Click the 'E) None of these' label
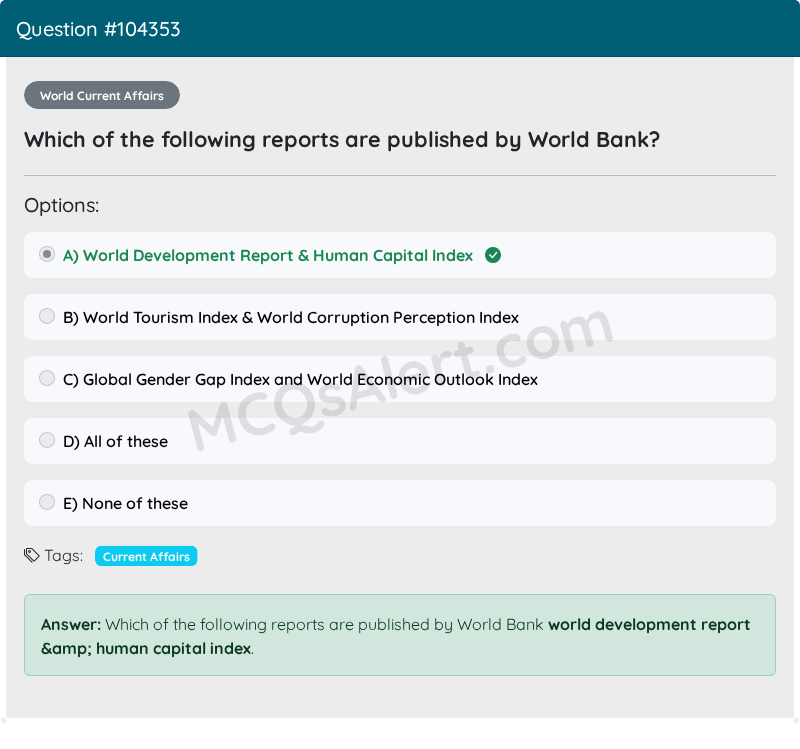This screenshot has width=800, height=749. (x=126, y=504)
